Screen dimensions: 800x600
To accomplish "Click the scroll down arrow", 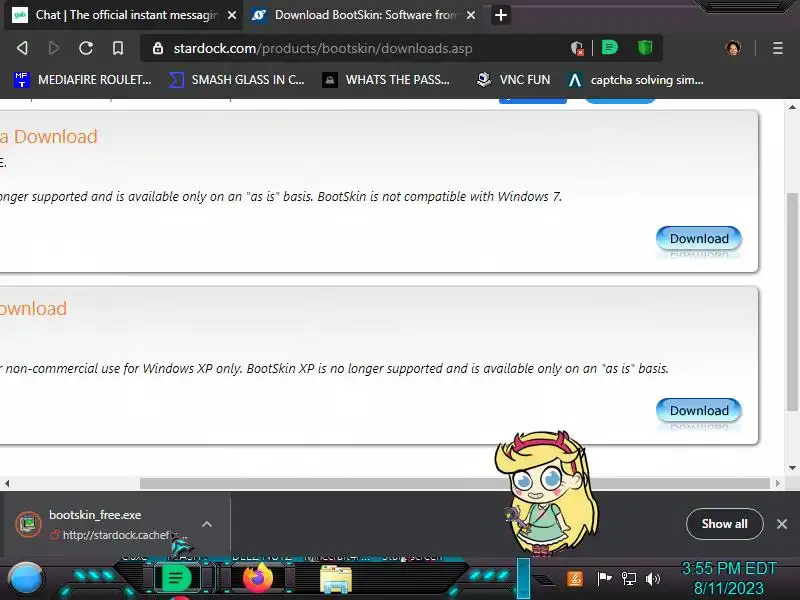I will click(x=792, y=467).
